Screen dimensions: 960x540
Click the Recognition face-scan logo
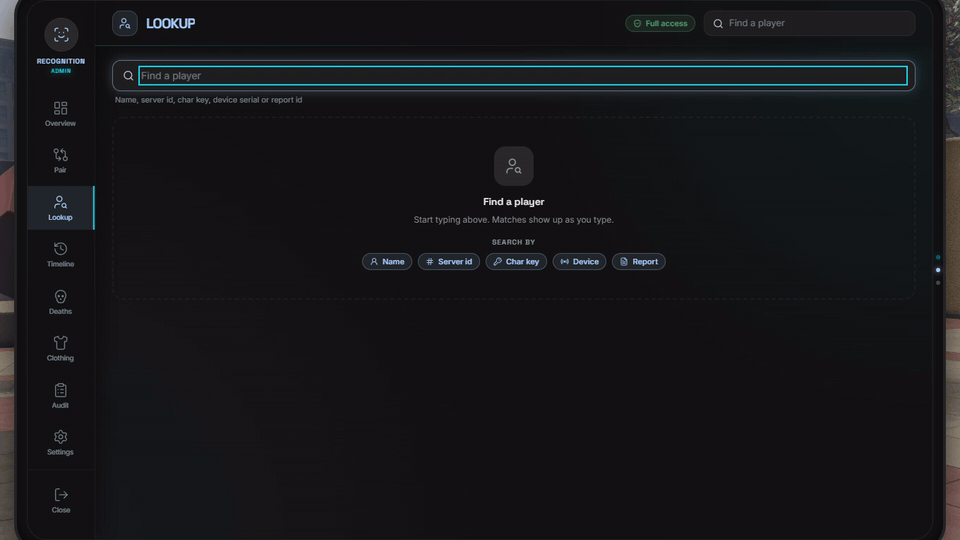click(61, 34)
